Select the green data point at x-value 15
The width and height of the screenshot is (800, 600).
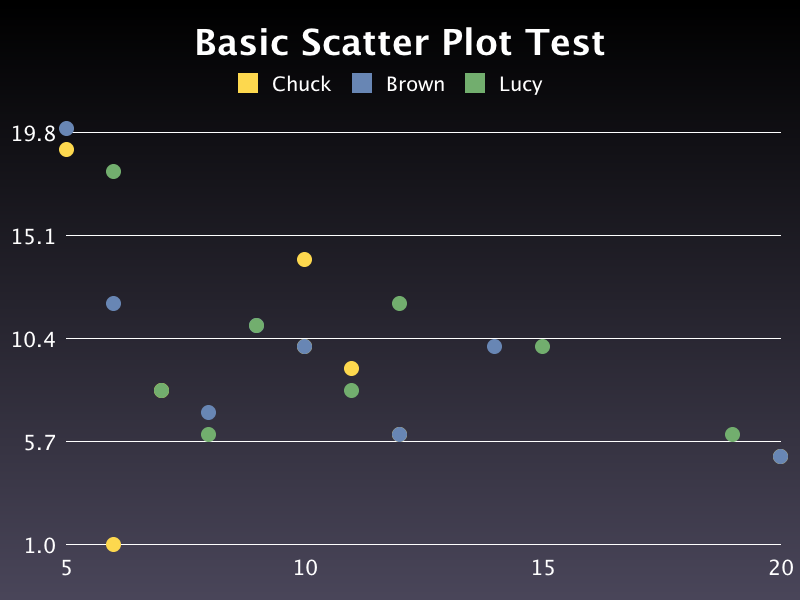click(x=542, y=346)
